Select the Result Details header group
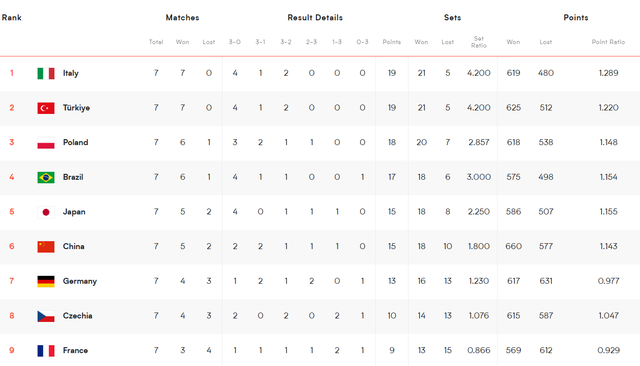Screen dimensions: 640x366 click(315, 18)
